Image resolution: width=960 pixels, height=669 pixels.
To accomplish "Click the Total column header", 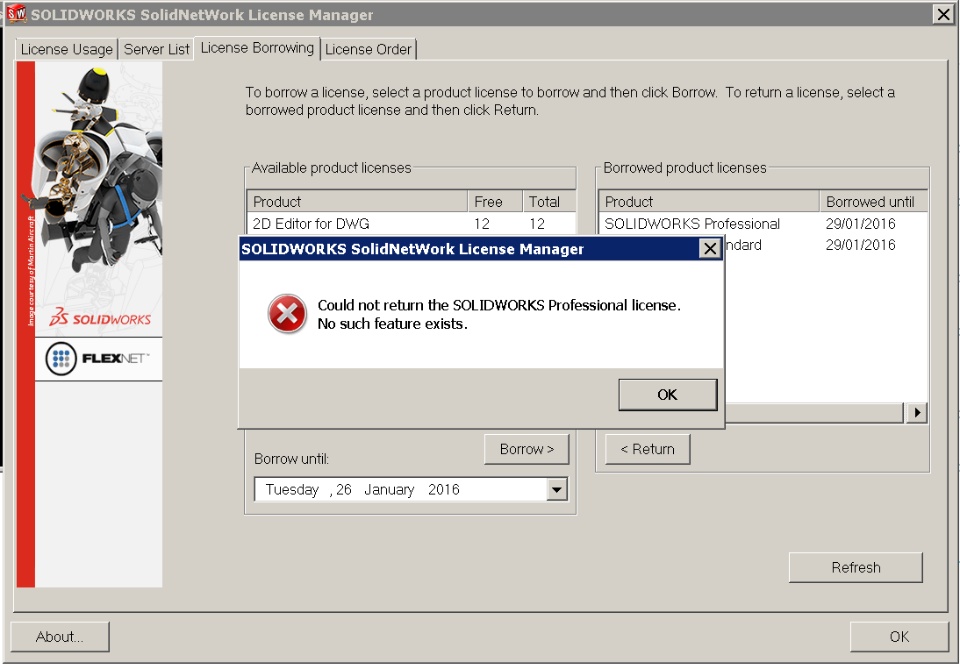I will (549, 201).
